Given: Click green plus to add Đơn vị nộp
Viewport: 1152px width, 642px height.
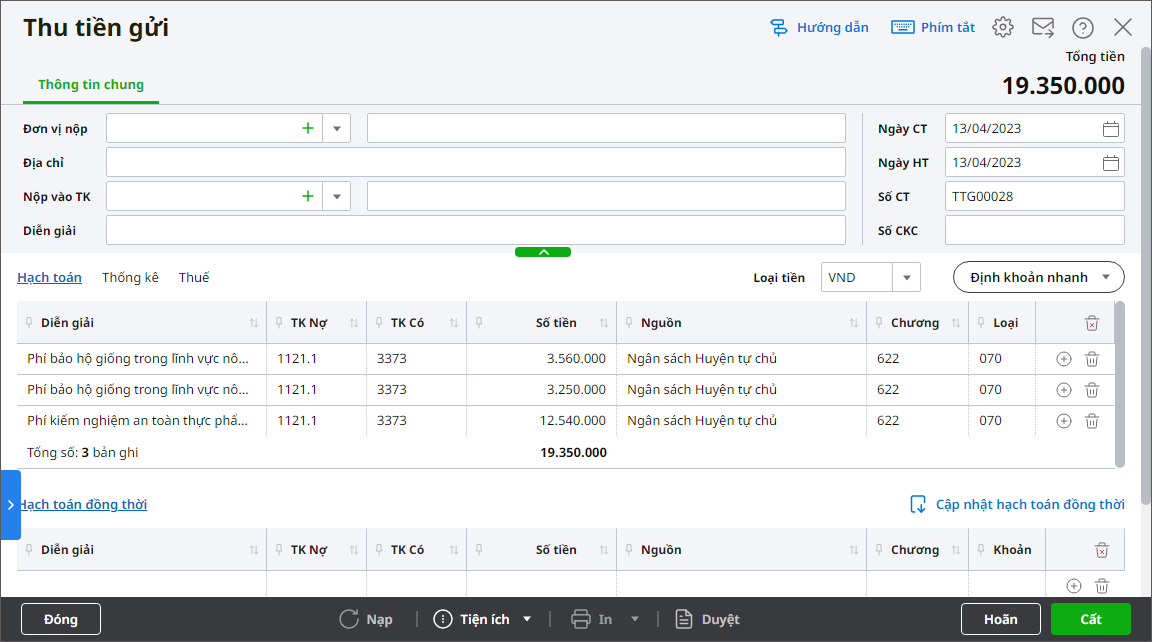Looking at the screenshot, I should point(308,129).
